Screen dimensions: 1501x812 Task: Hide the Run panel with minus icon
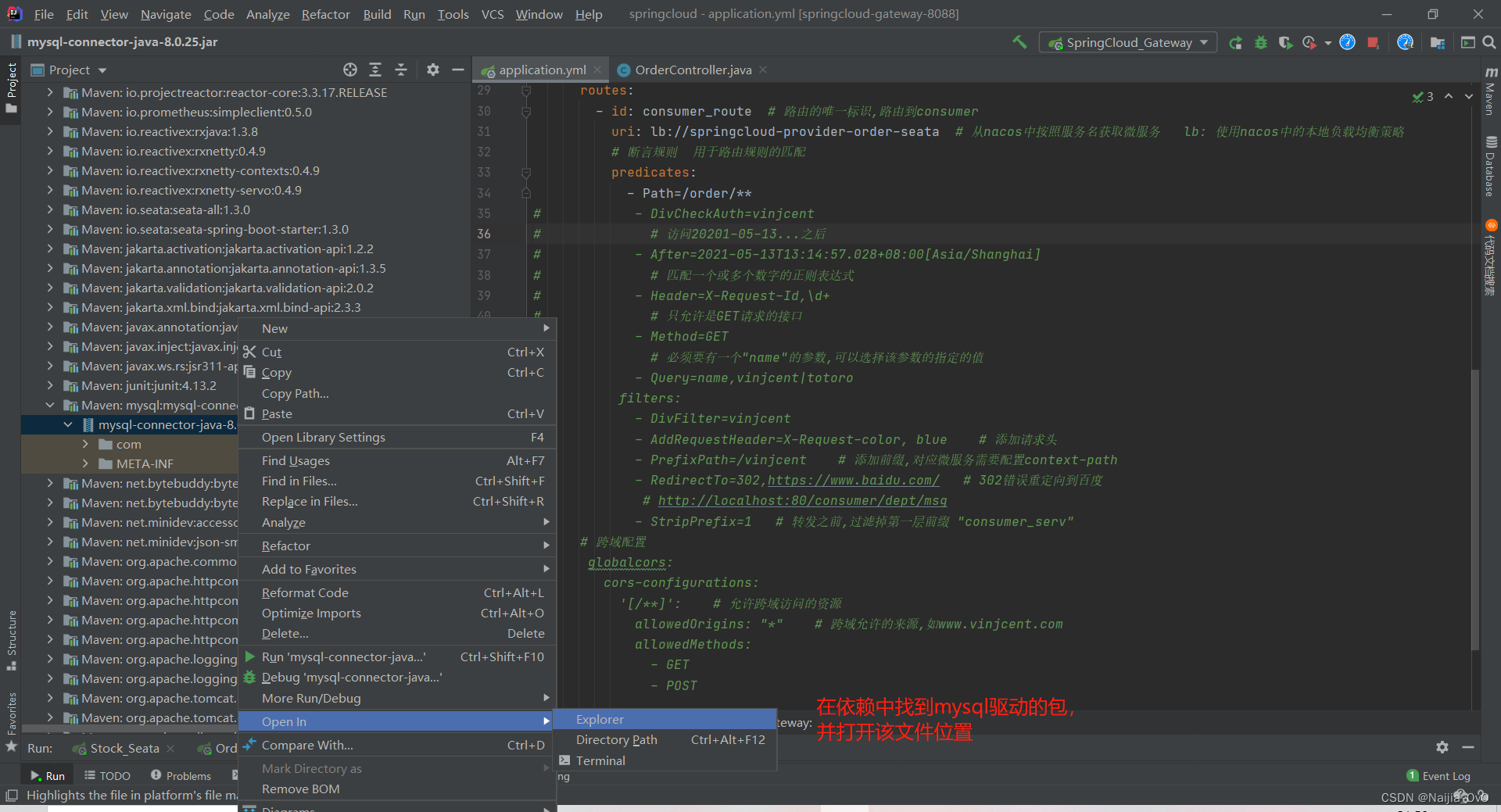1468,747
